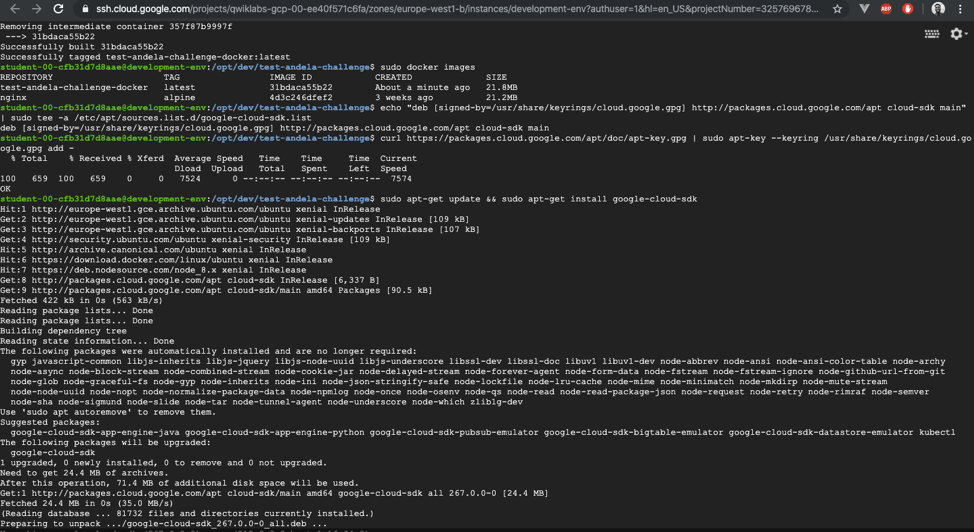Reload the SSH terminal page

58,9
